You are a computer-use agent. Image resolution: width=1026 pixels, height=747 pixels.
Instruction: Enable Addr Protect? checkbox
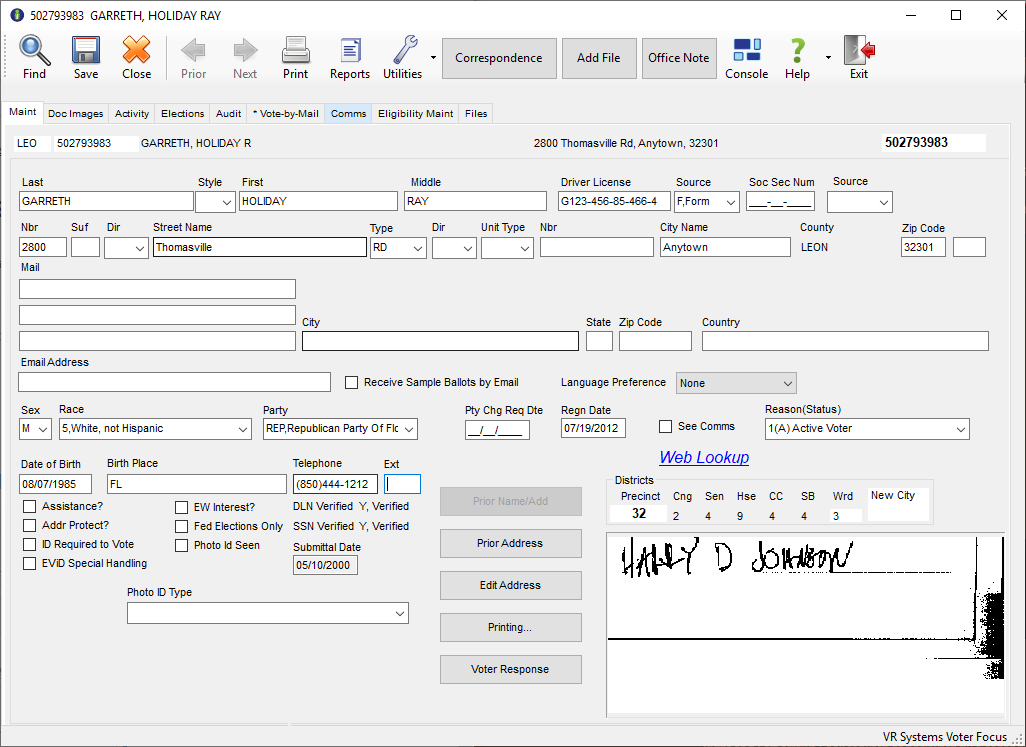[29, 525]
